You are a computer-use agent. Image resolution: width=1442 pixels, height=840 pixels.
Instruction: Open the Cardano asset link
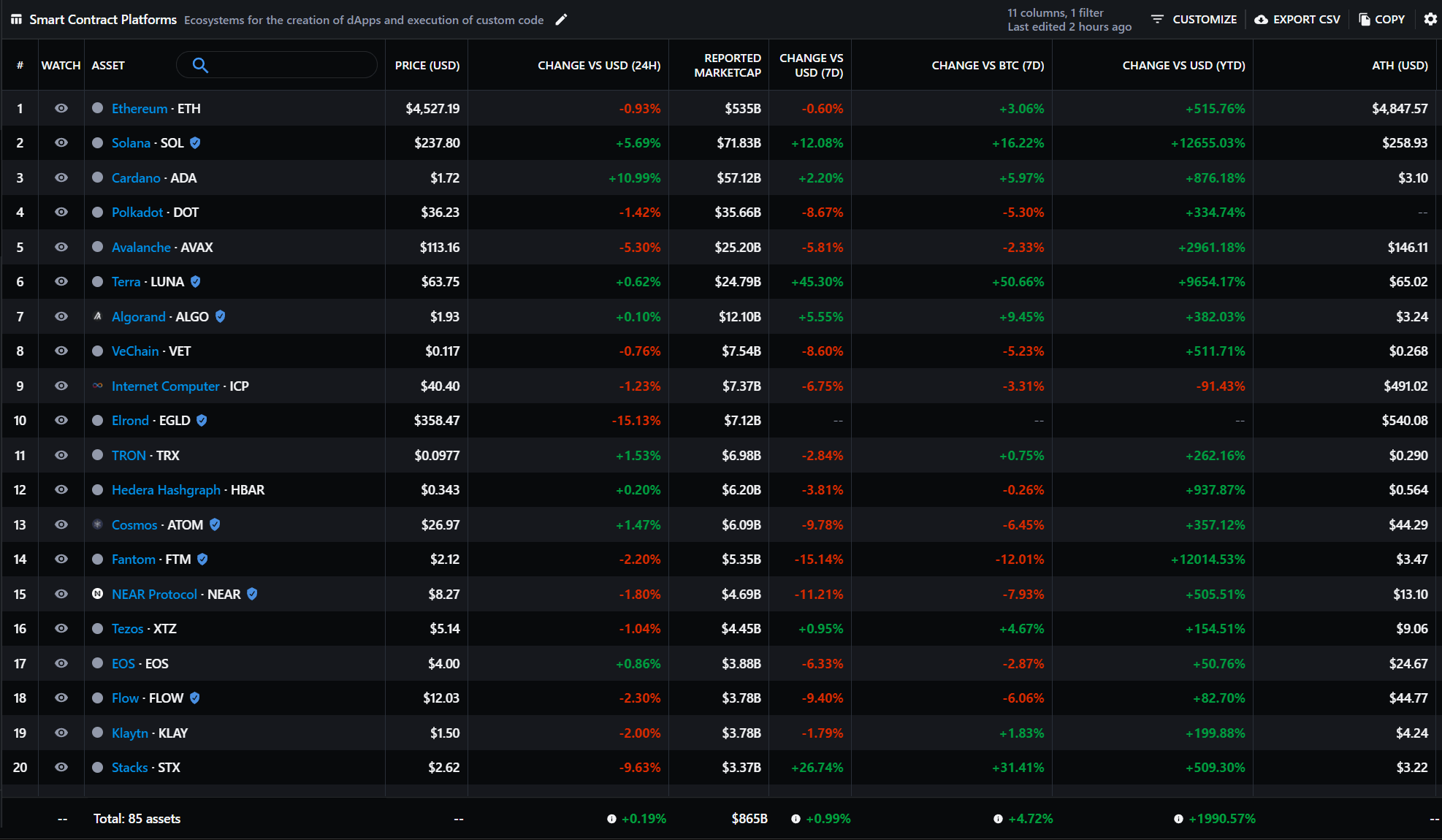click(136, 177)
